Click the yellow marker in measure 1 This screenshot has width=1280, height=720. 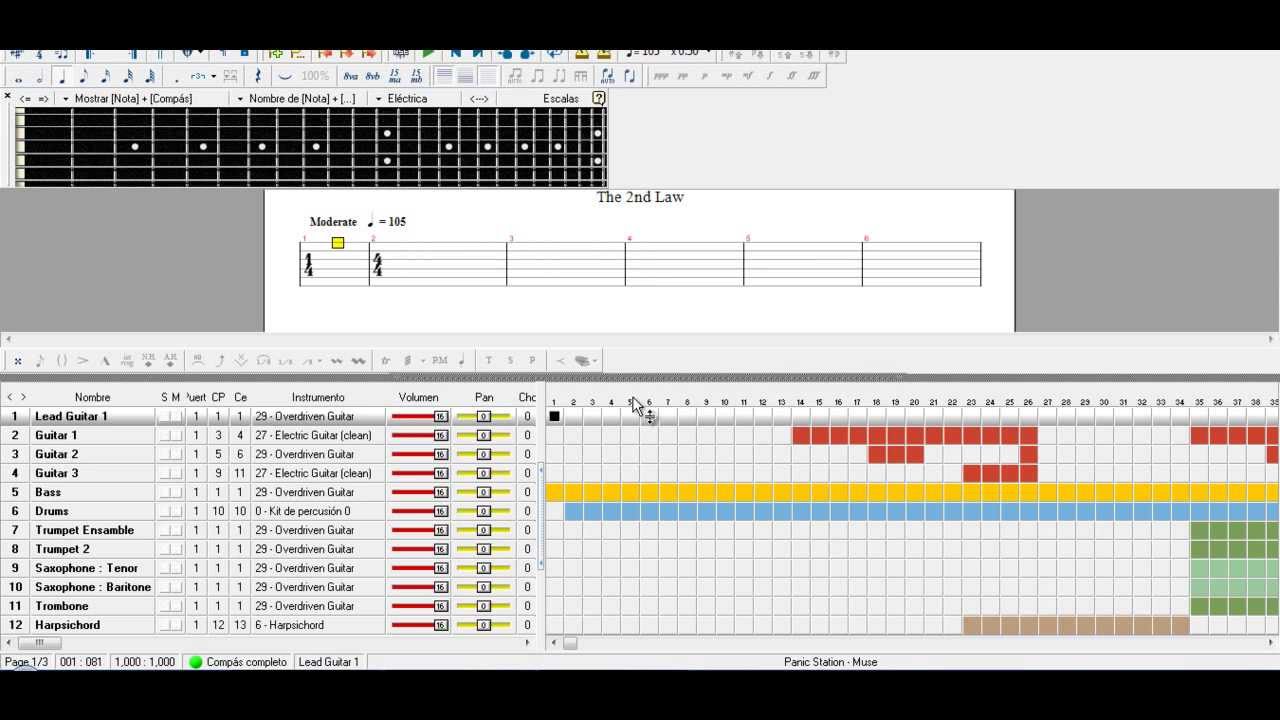coord(338,243)
